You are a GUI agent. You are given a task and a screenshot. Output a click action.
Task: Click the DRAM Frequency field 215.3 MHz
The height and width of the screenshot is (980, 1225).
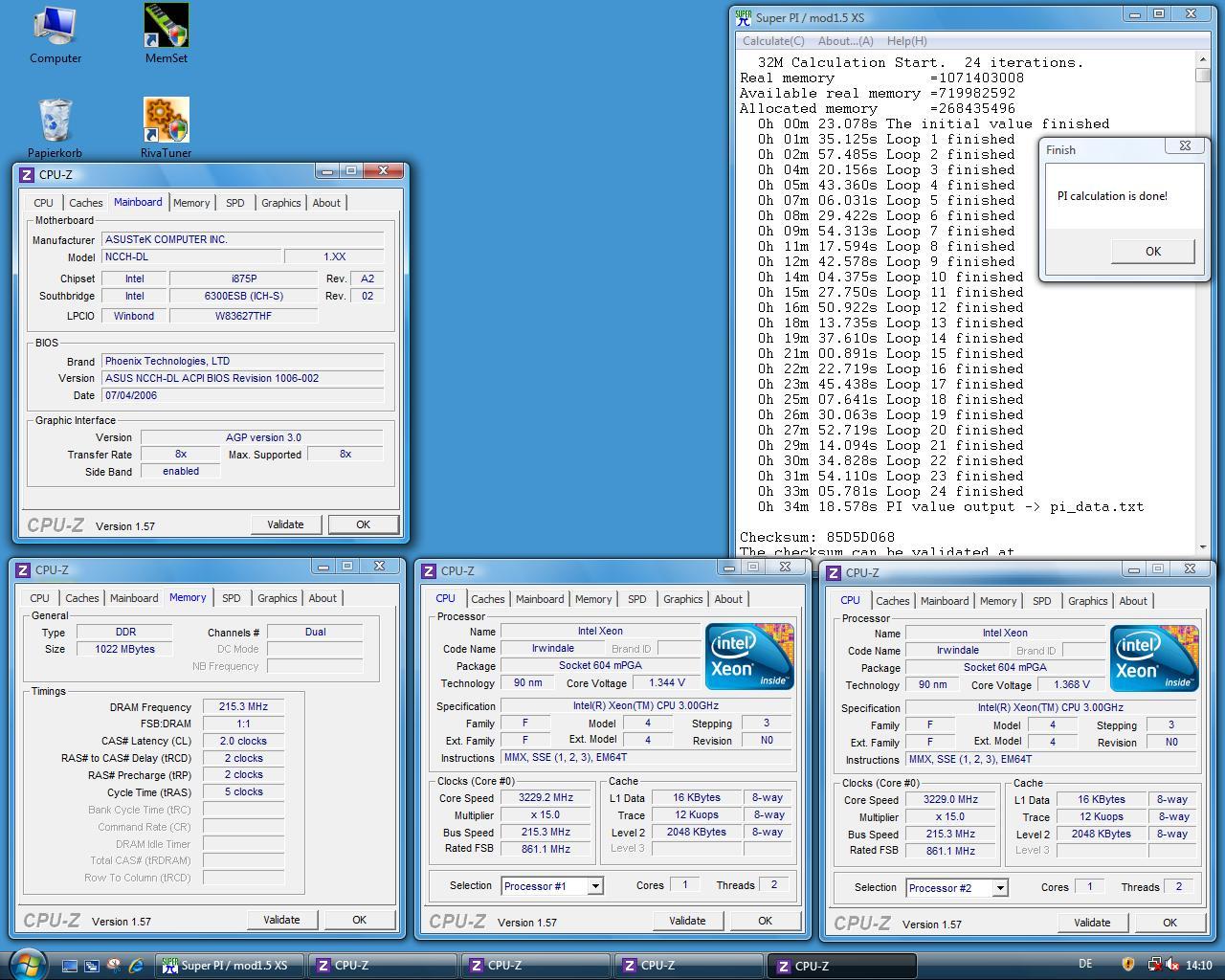click(243, 707)
